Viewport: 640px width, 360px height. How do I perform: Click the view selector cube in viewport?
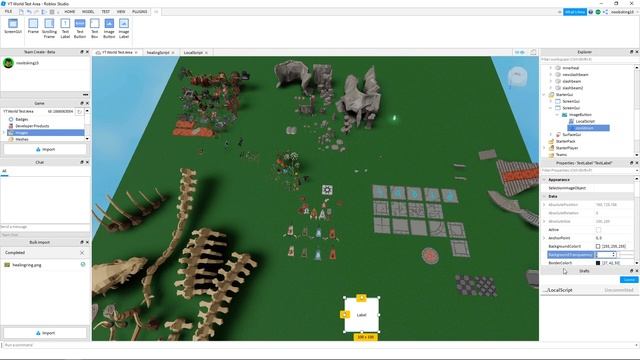tap(517, 76)
